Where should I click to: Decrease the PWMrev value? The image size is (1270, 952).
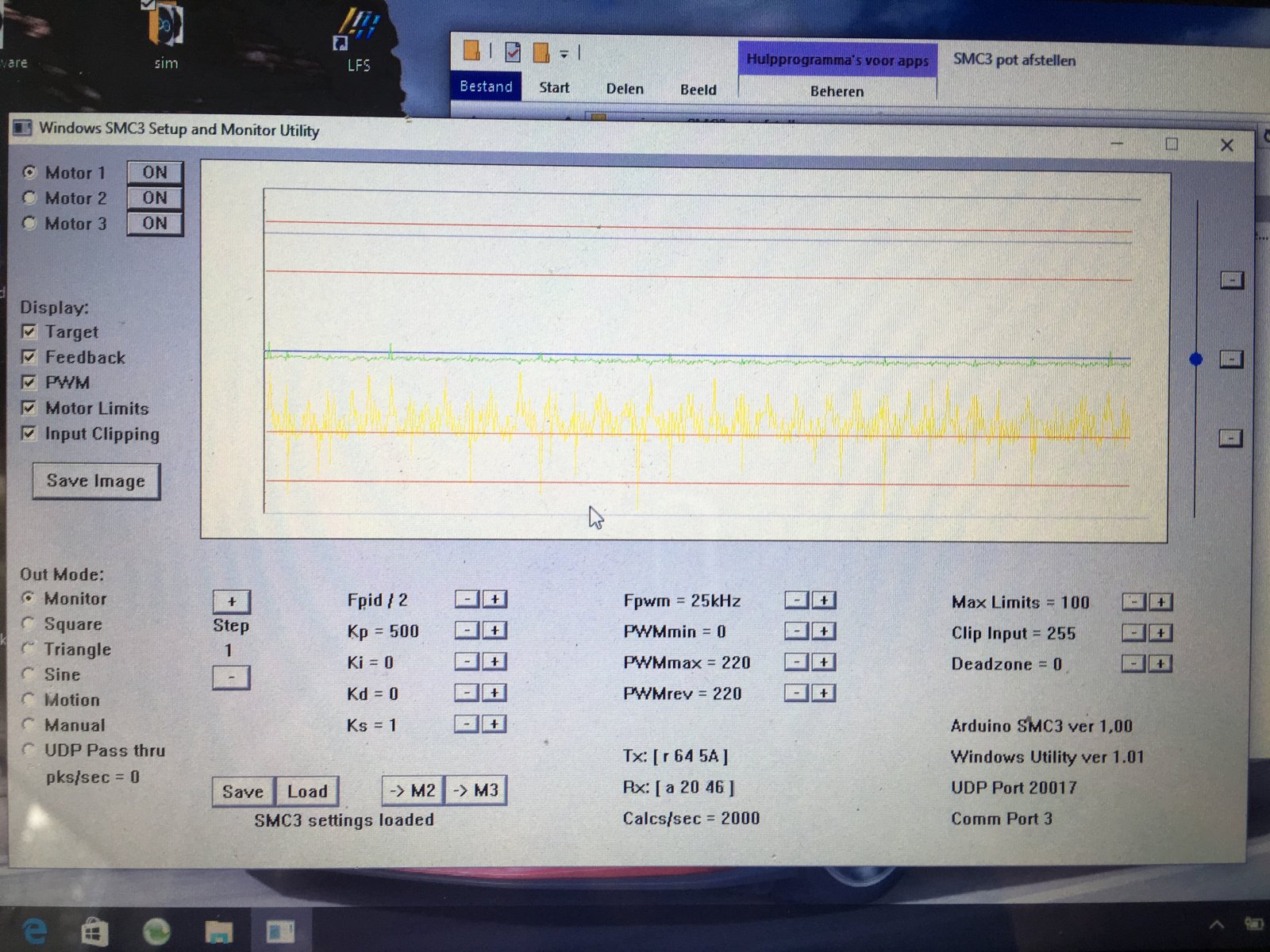point(796,693)
